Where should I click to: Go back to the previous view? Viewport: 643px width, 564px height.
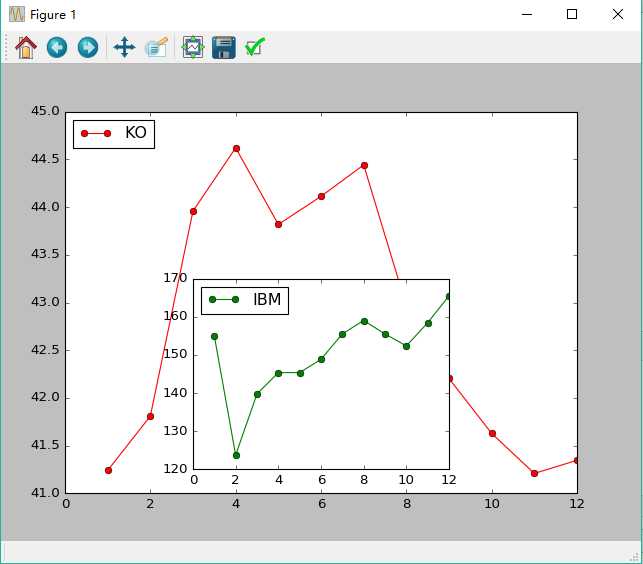57,48
